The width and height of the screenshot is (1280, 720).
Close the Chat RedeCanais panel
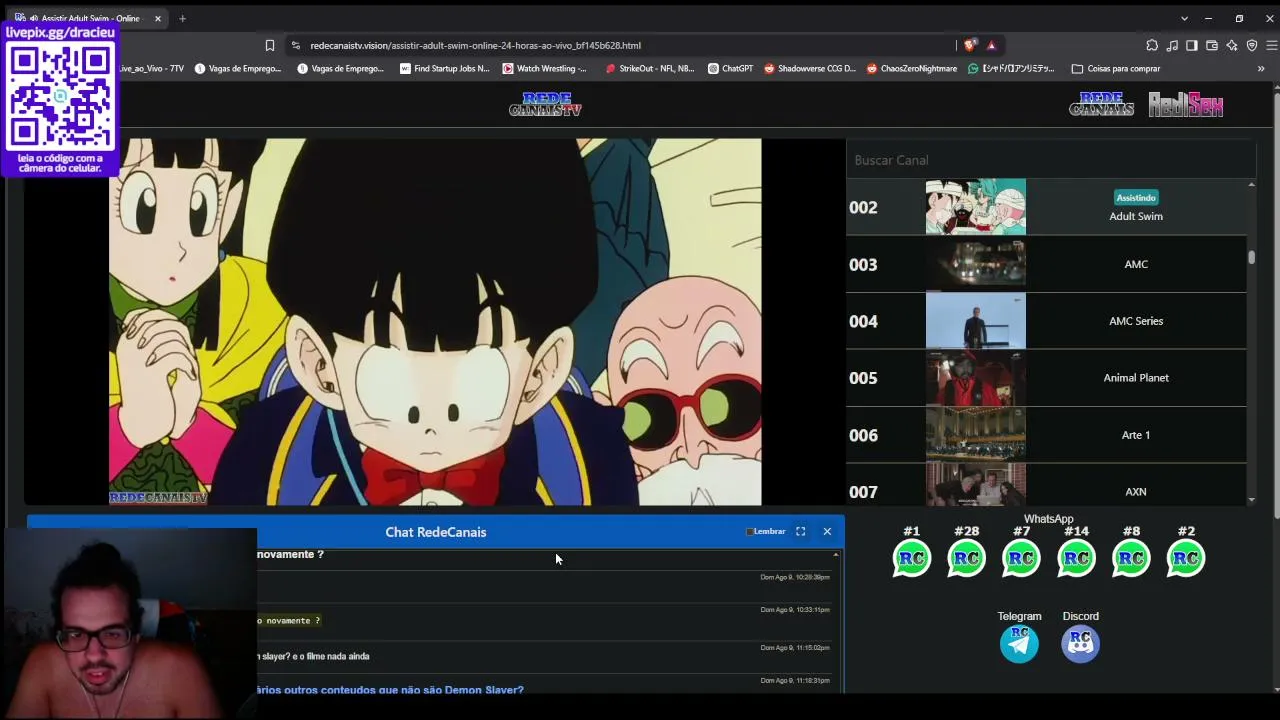(827, 531)
